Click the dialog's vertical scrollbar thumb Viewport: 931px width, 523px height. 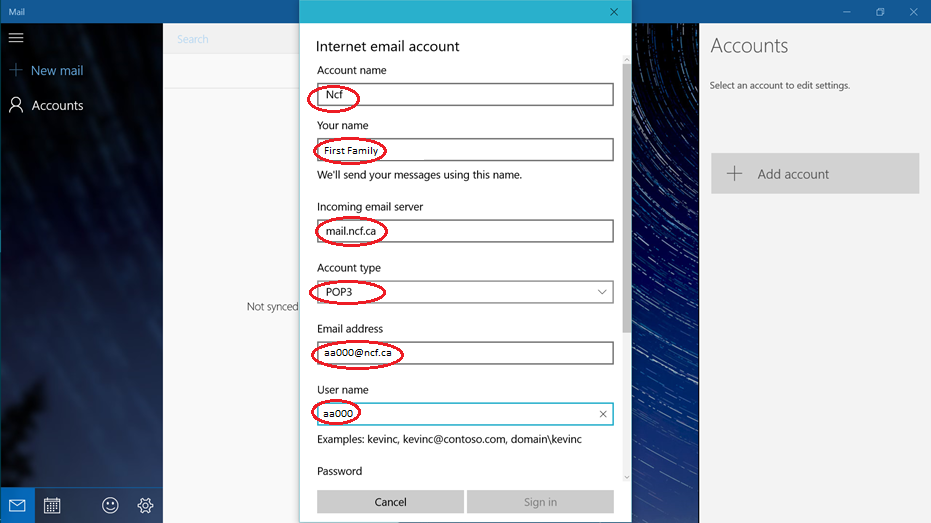click(626, 199)
